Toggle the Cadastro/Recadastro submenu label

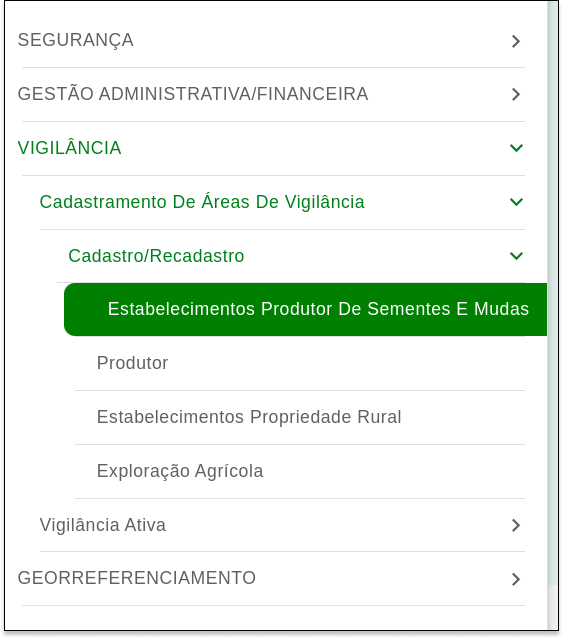[x=156, y=256]
